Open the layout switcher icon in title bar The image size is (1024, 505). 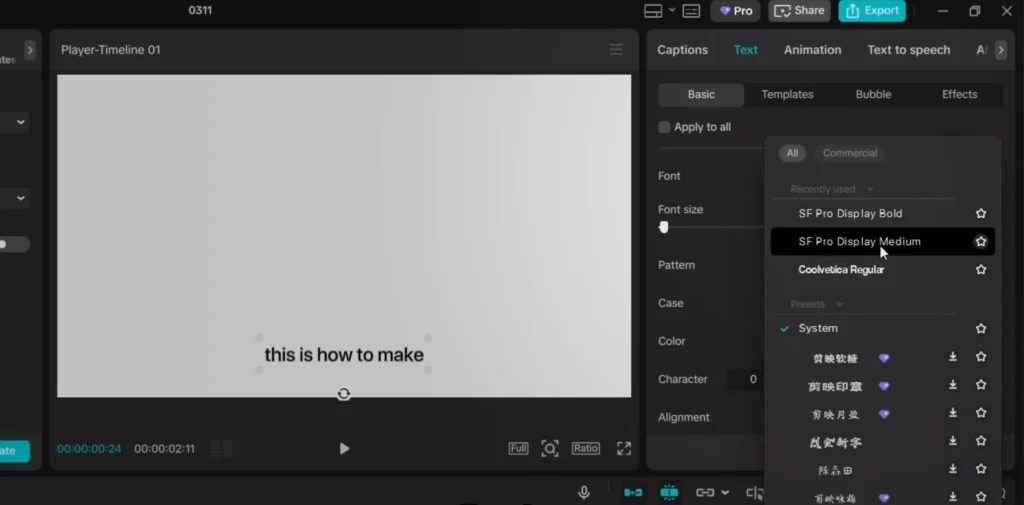tap(653, 11)
